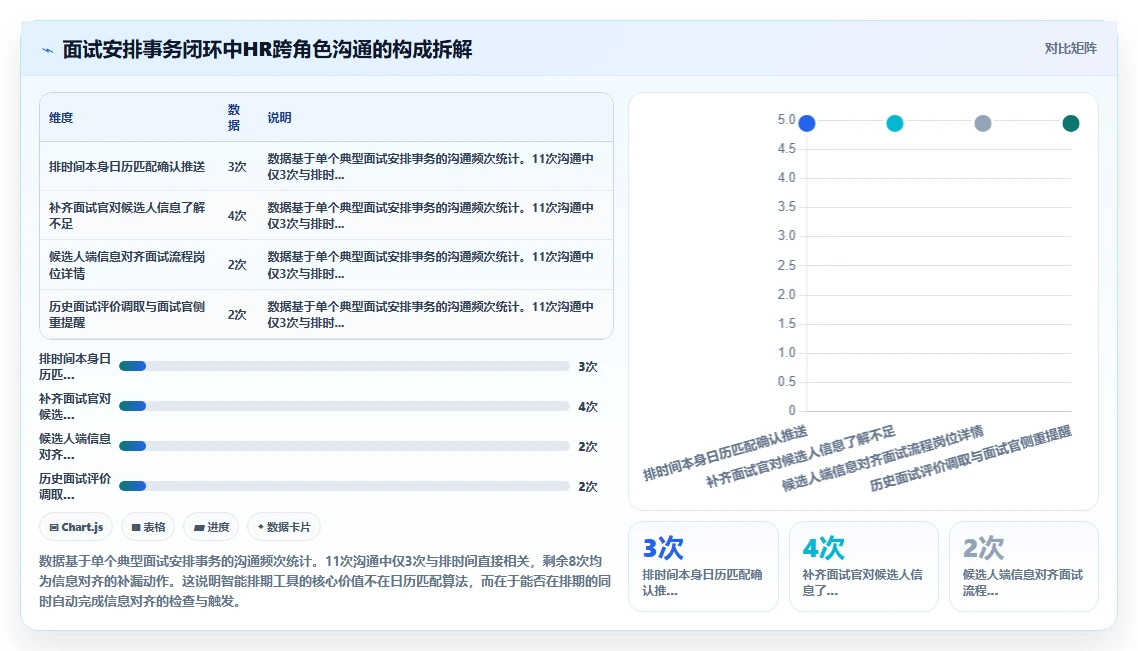Screen dimensions: 1138x651
Task: Open the 3次 data card
Action: [x=703, y=566]
